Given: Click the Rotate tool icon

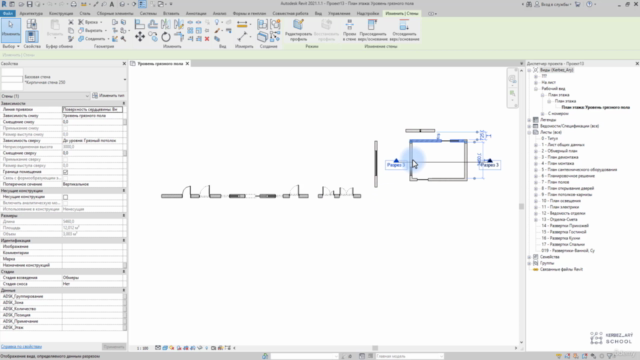Looking at the screenshot, I should (x=166, y=37).
